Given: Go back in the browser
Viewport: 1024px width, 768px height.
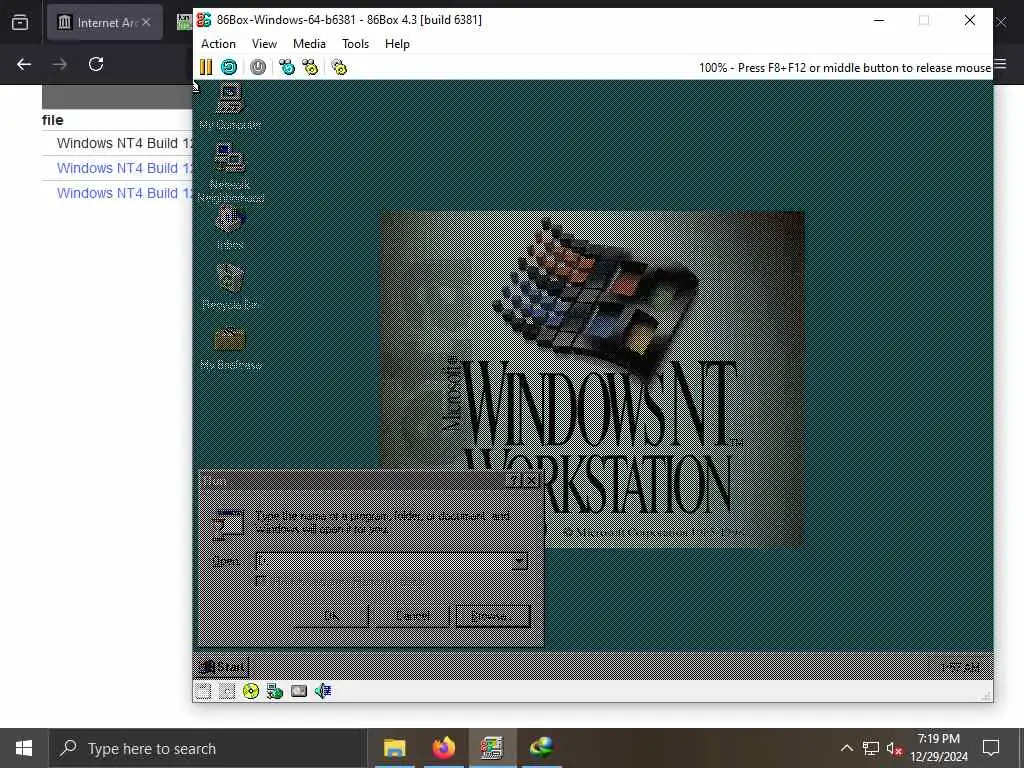Looking at the screenshot, I should tap(24, 64).
